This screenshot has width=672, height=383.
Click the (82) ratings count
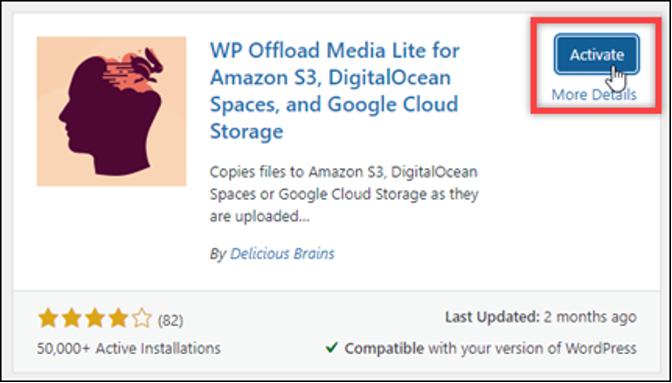tap(170, 320)
